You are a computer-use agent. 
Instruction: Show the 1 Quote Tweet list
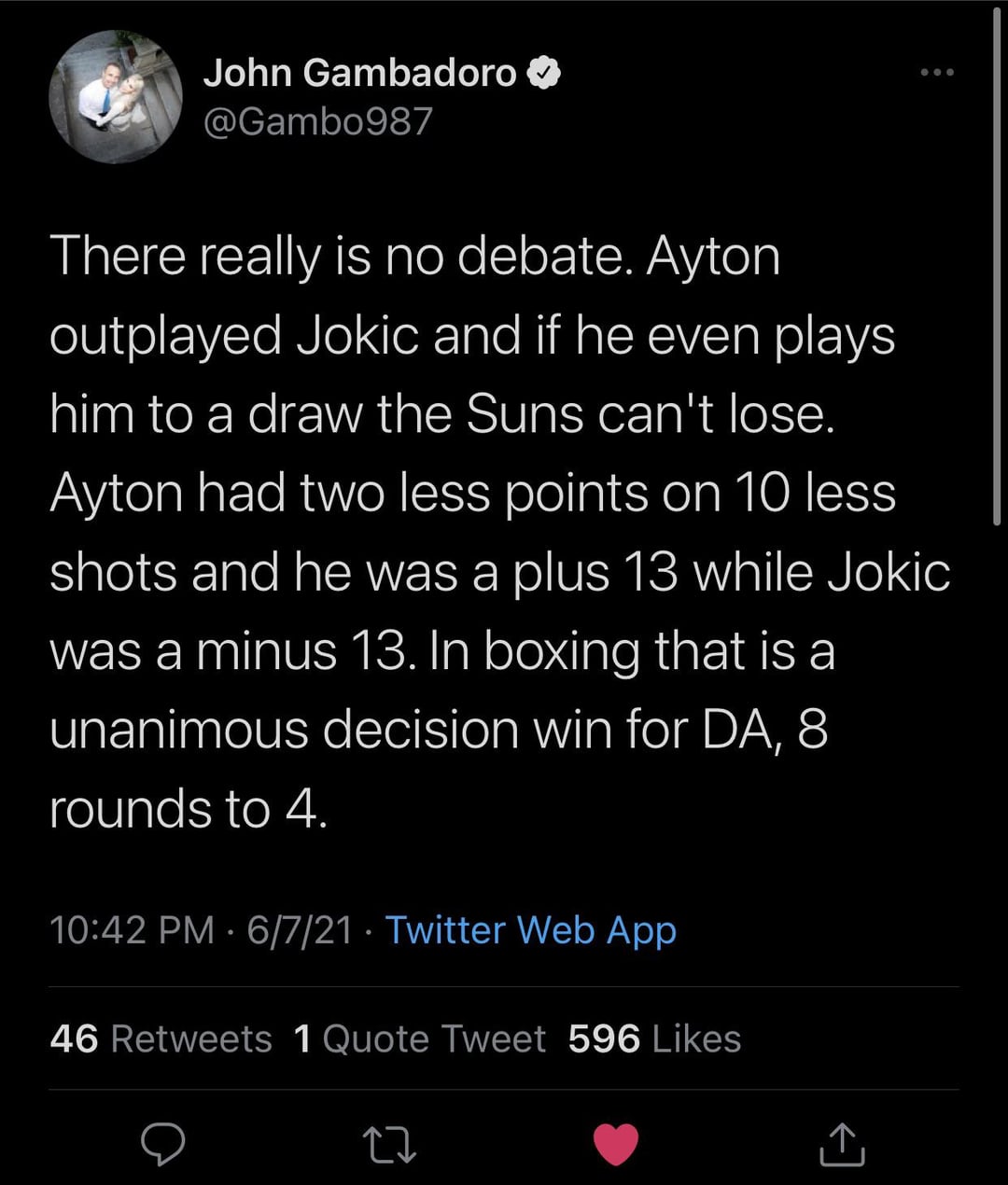419,1039
